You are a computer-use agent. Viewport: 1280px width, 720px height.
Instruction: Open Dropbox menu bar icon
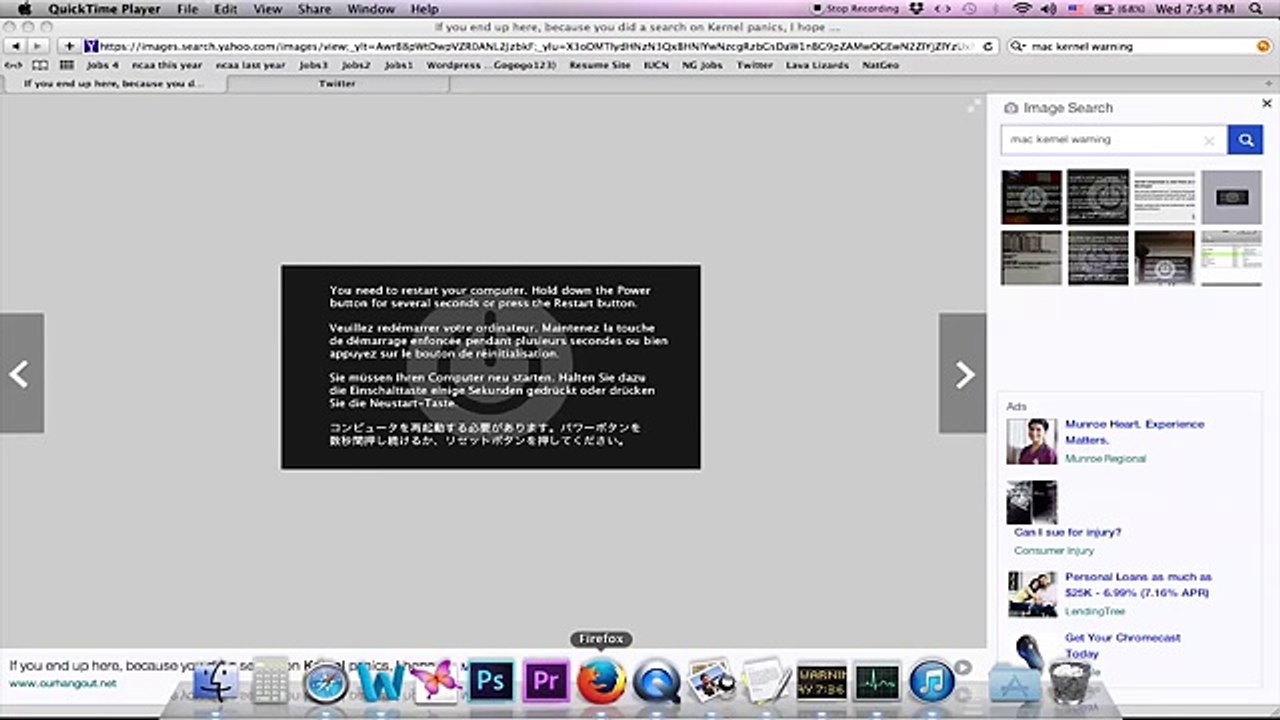917,9
